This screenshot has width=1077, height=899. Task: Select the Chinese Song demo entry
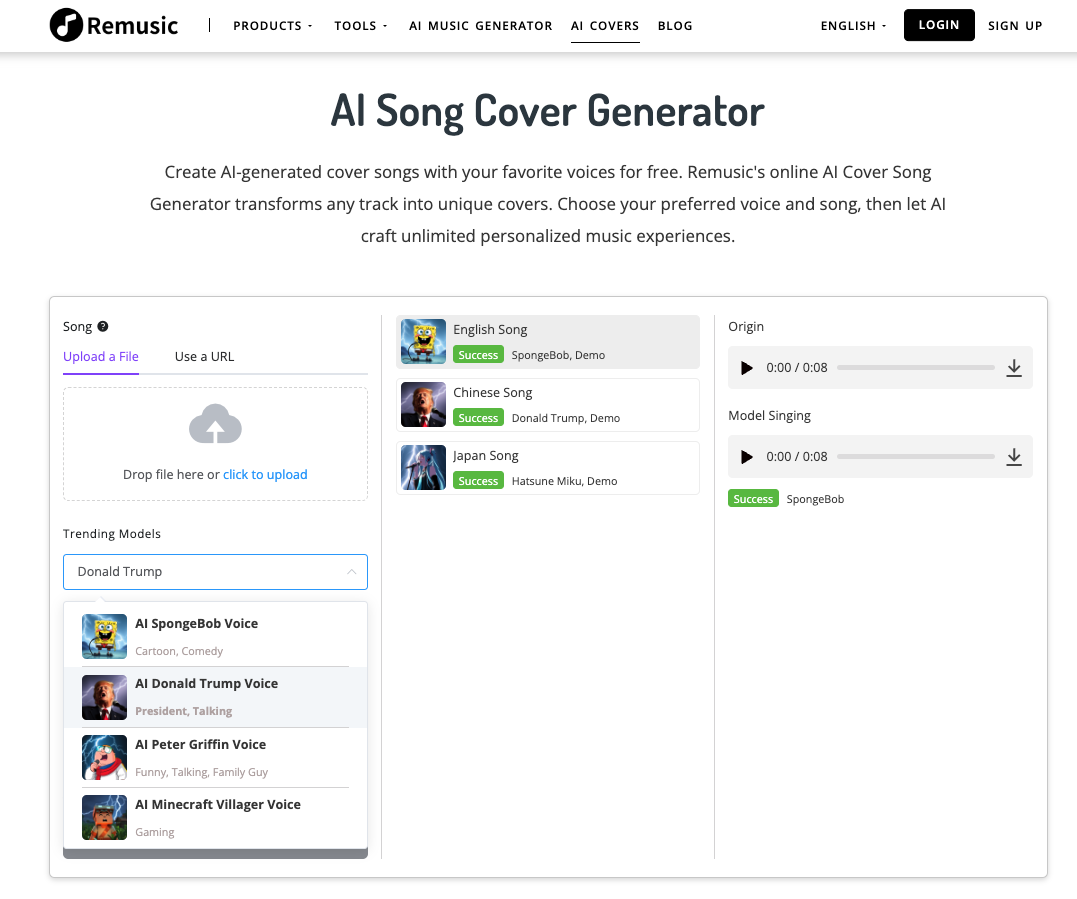(x=547, y=404)
